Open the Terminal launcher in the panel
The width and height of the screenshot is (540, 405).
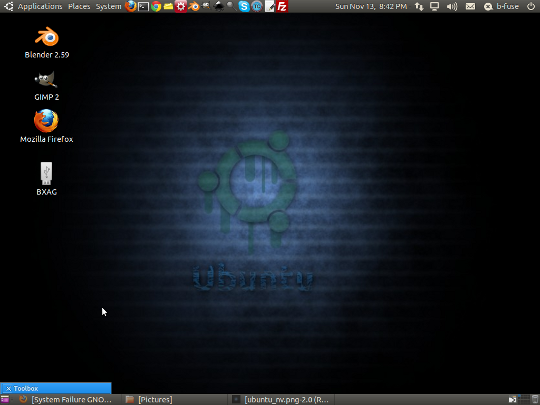tap(143, 6)
